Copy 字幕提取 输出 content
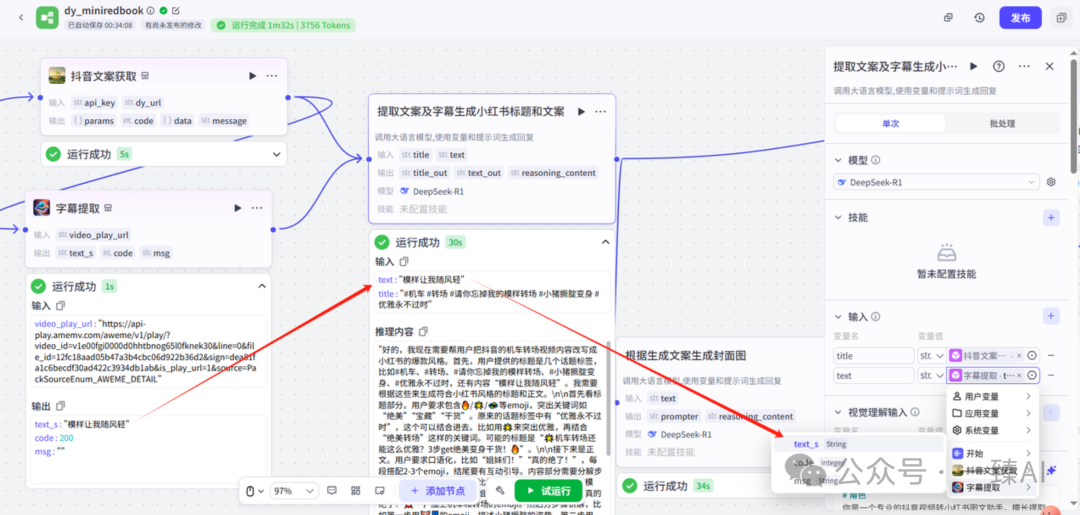Viewport: 1080px width, 515px height. [x=60, y=406]
